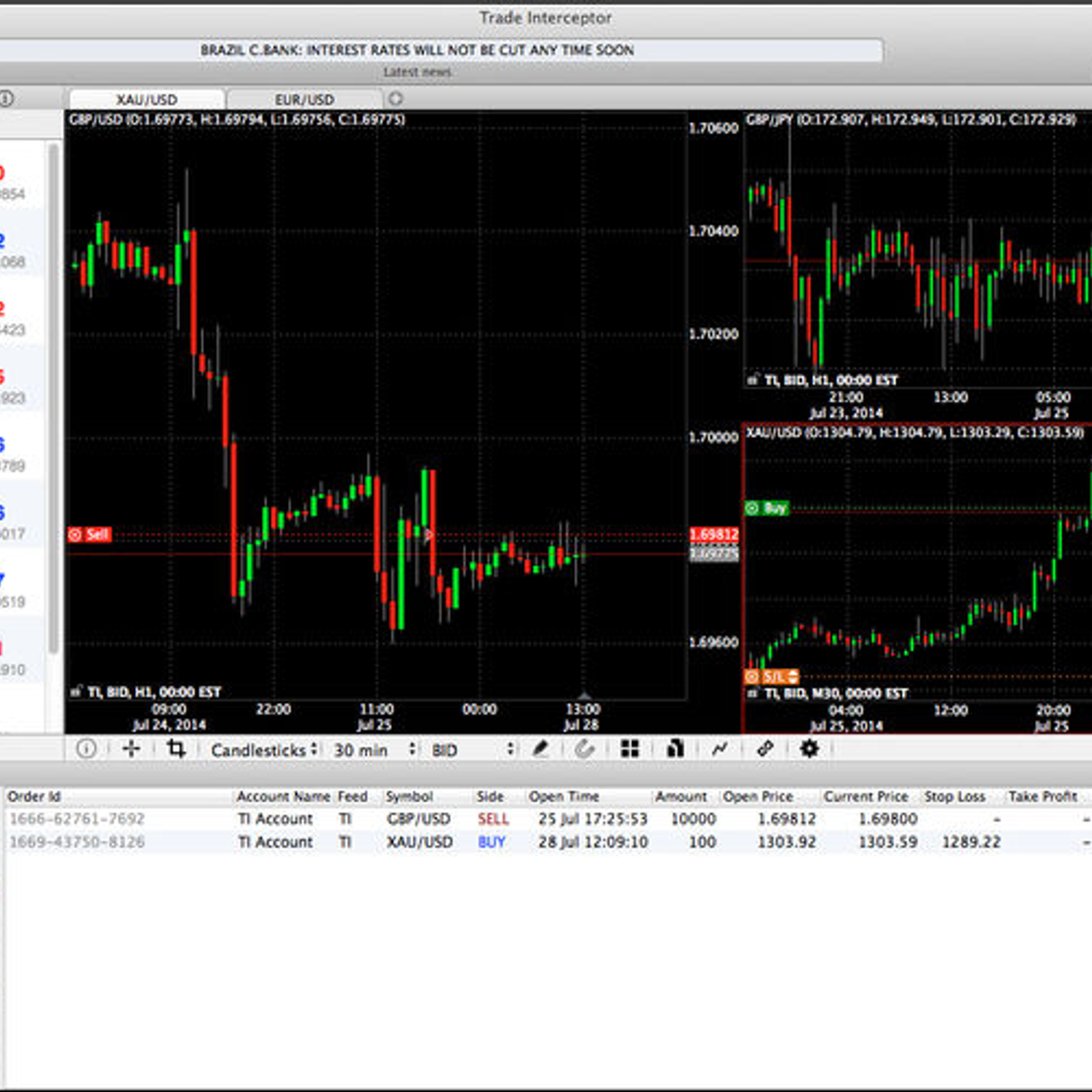
Task: Click the 25 Jul 17:25:53 open time
Action: click(593, 818)
